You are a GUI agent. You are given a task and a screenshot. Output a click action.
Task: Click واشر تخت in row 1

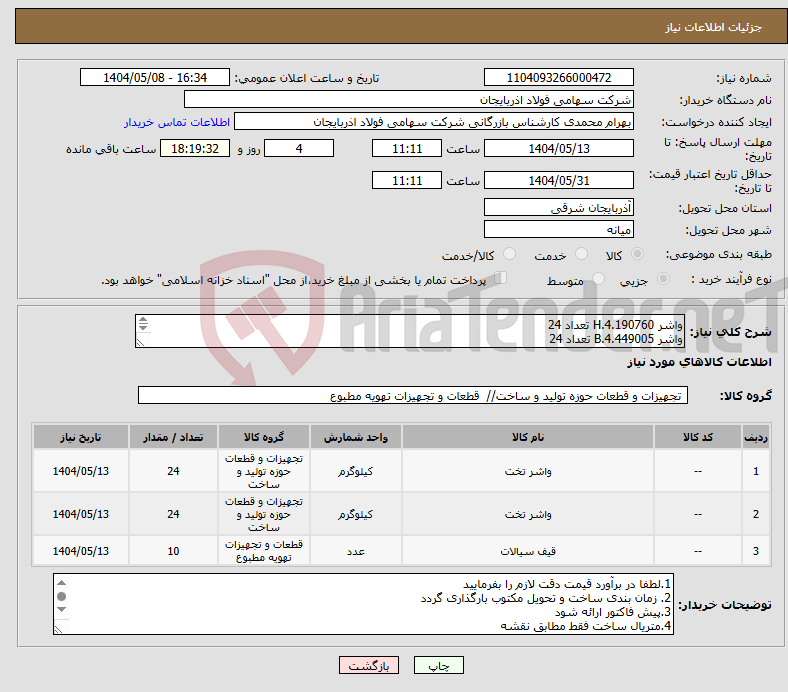(x=528, y=471)
